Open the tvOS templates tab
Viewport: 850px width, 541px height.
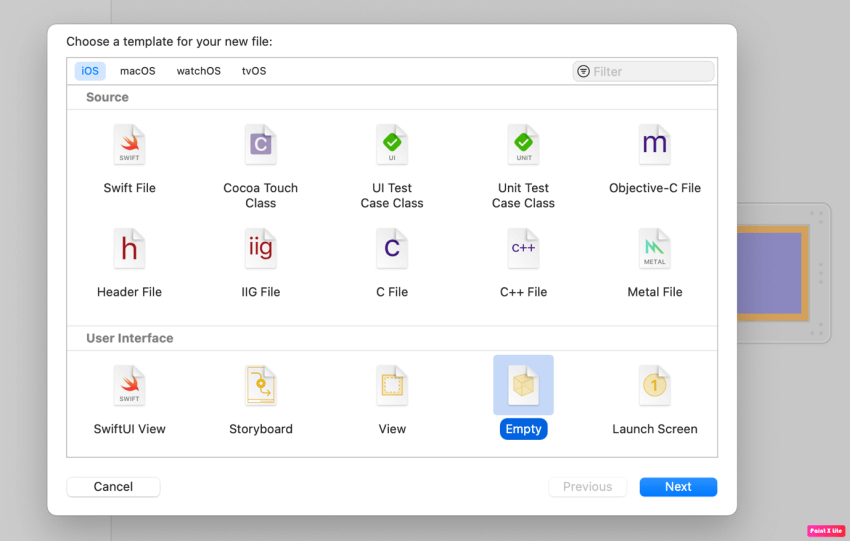[254, 71]
